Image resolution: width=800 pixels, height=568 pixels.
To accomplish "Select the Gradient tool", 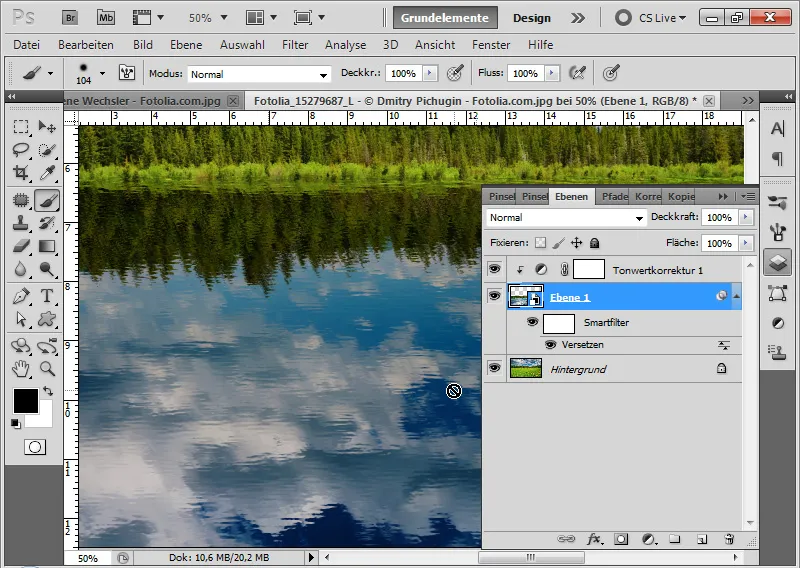I will coord(47,246).
